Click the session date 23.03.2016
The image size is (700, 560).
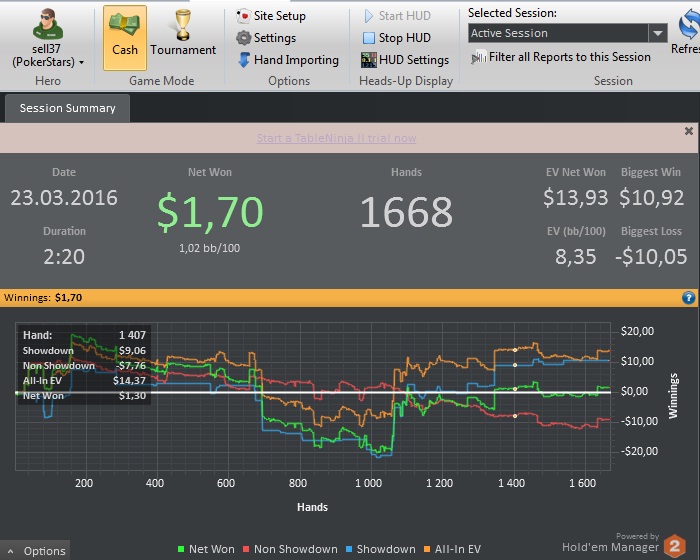(64, 198)
